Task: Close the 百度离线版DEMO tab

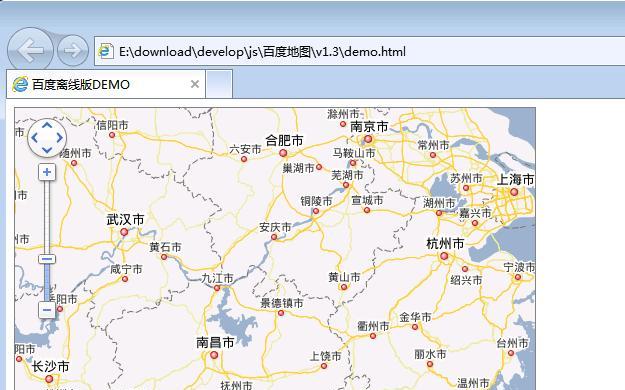Action: pos(195,84)
